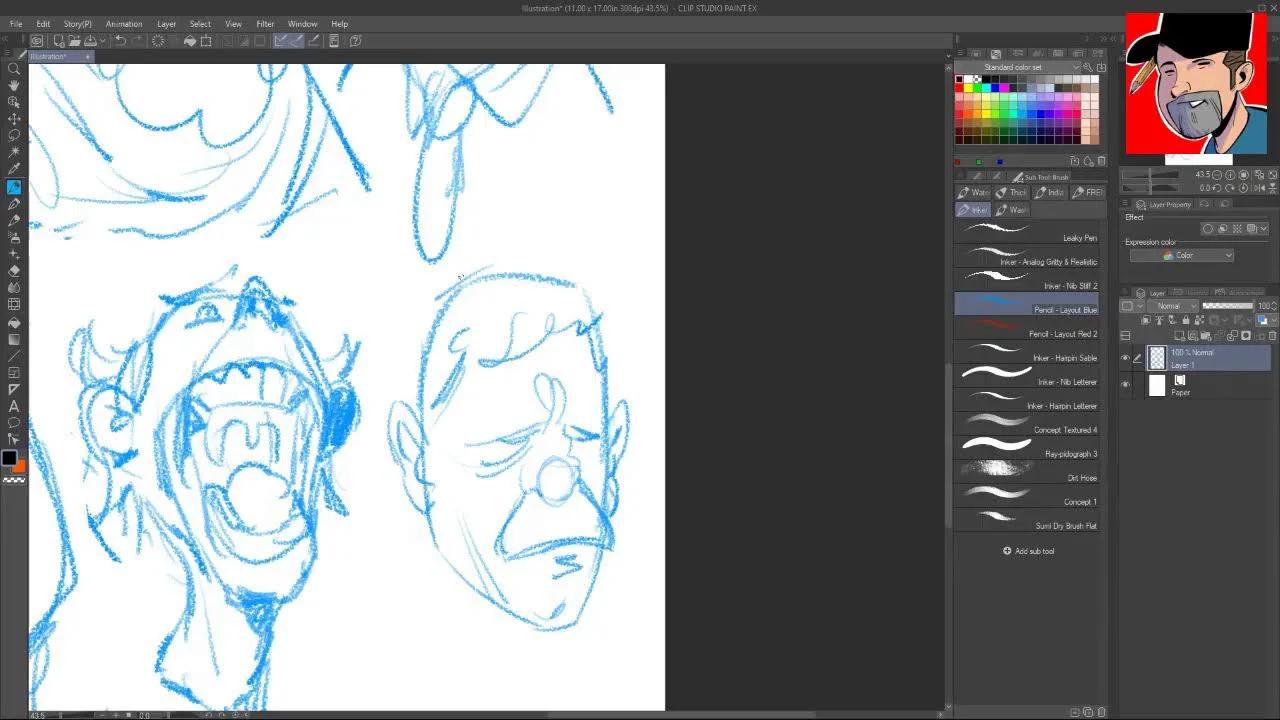The height and width of the screenshot is (720, 1280).
Task: Hide Layer 1 with its eye toggle
Action: 1125,357
